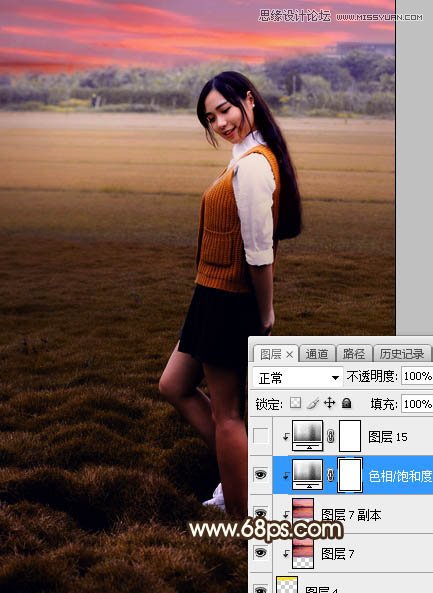Toggle lock position move icon
This screenshot has height=593, width=433.
click(329, 403)
